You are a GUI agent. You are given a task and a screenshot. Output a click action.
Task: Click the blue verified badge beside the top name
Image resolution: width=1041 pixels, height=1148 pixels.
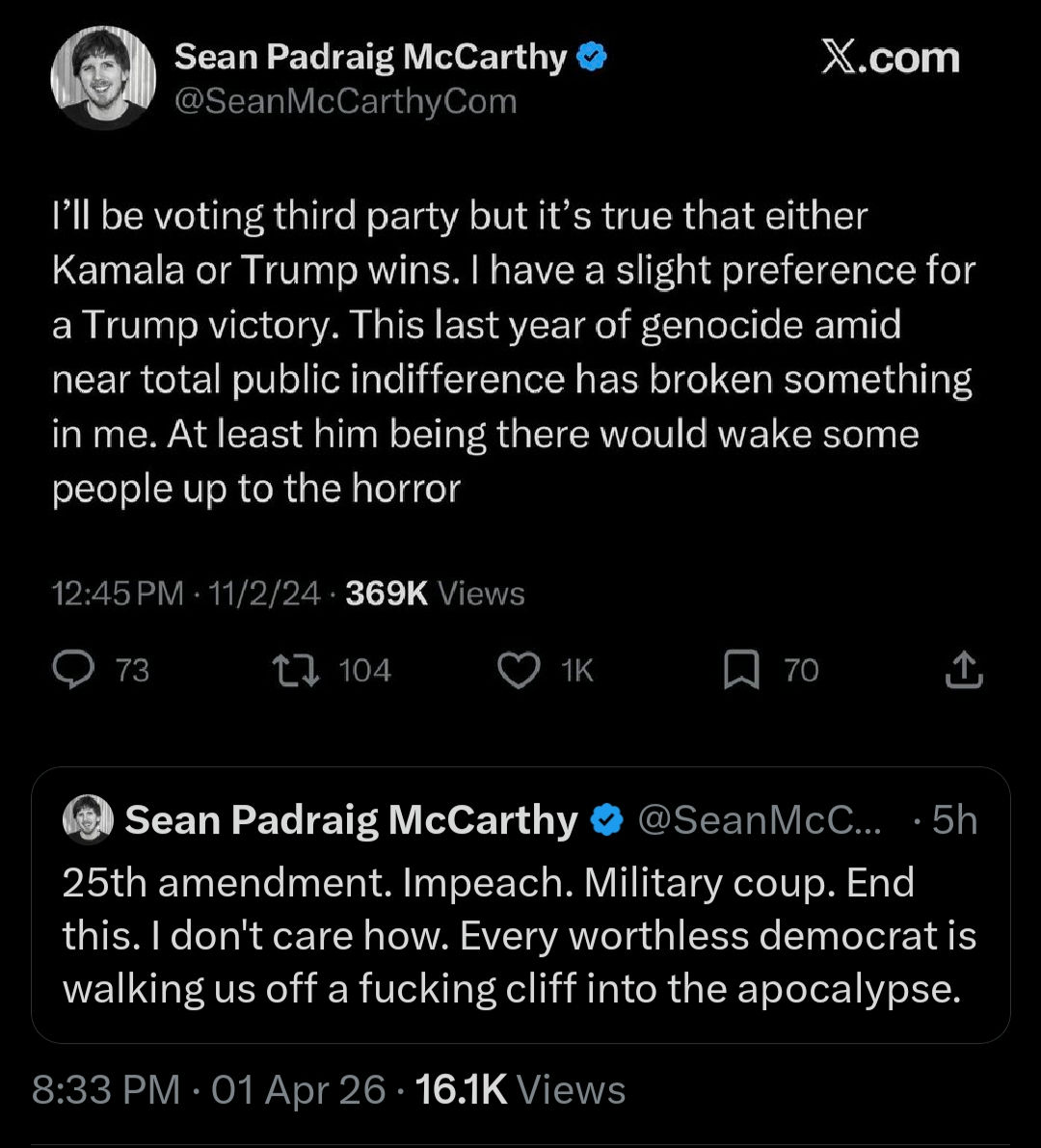[x=591, y=59]
